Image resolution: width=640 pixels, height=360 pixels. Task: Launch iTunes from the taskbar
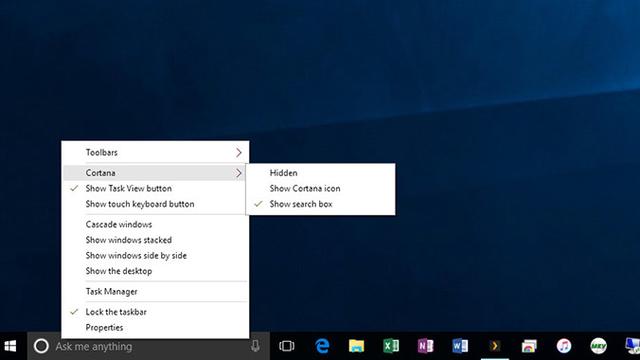point(564,346)
